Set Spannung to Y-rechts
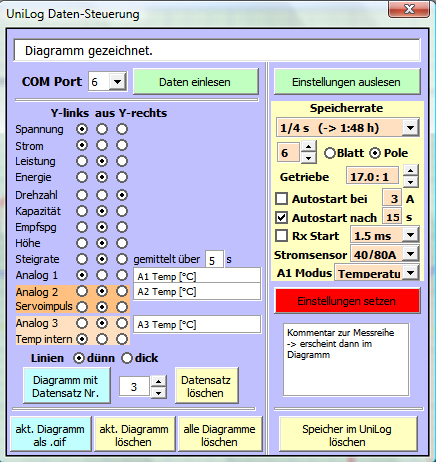 122,129
